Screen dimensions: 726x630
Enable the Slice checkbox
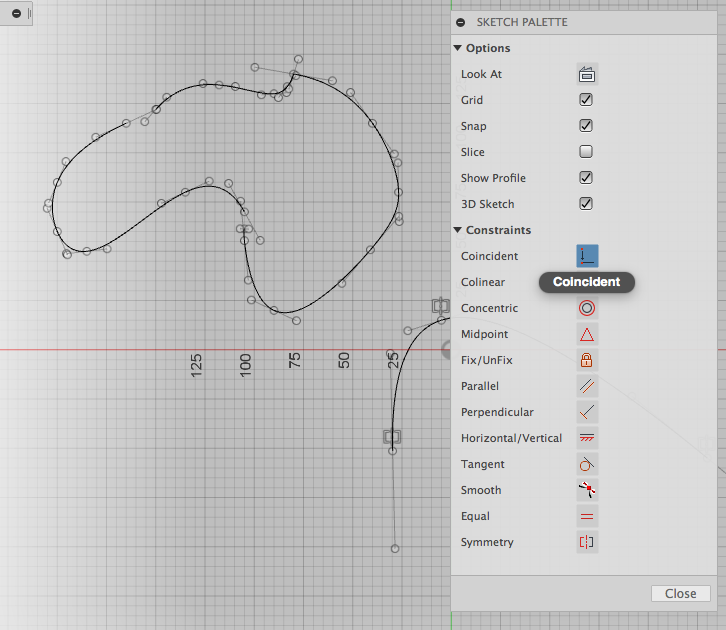[x=586, y=152]
